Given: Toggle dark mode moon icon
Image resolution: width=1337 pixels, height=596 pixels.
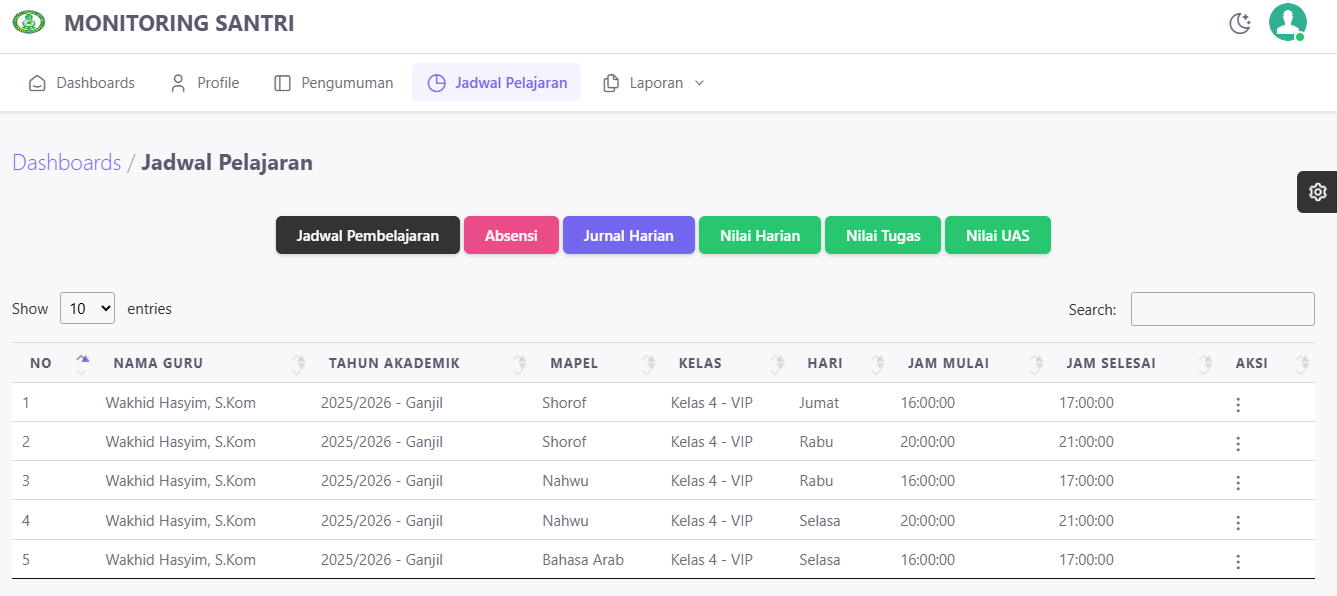Looking at the screenshot, I should click(x=1240, y=23).
